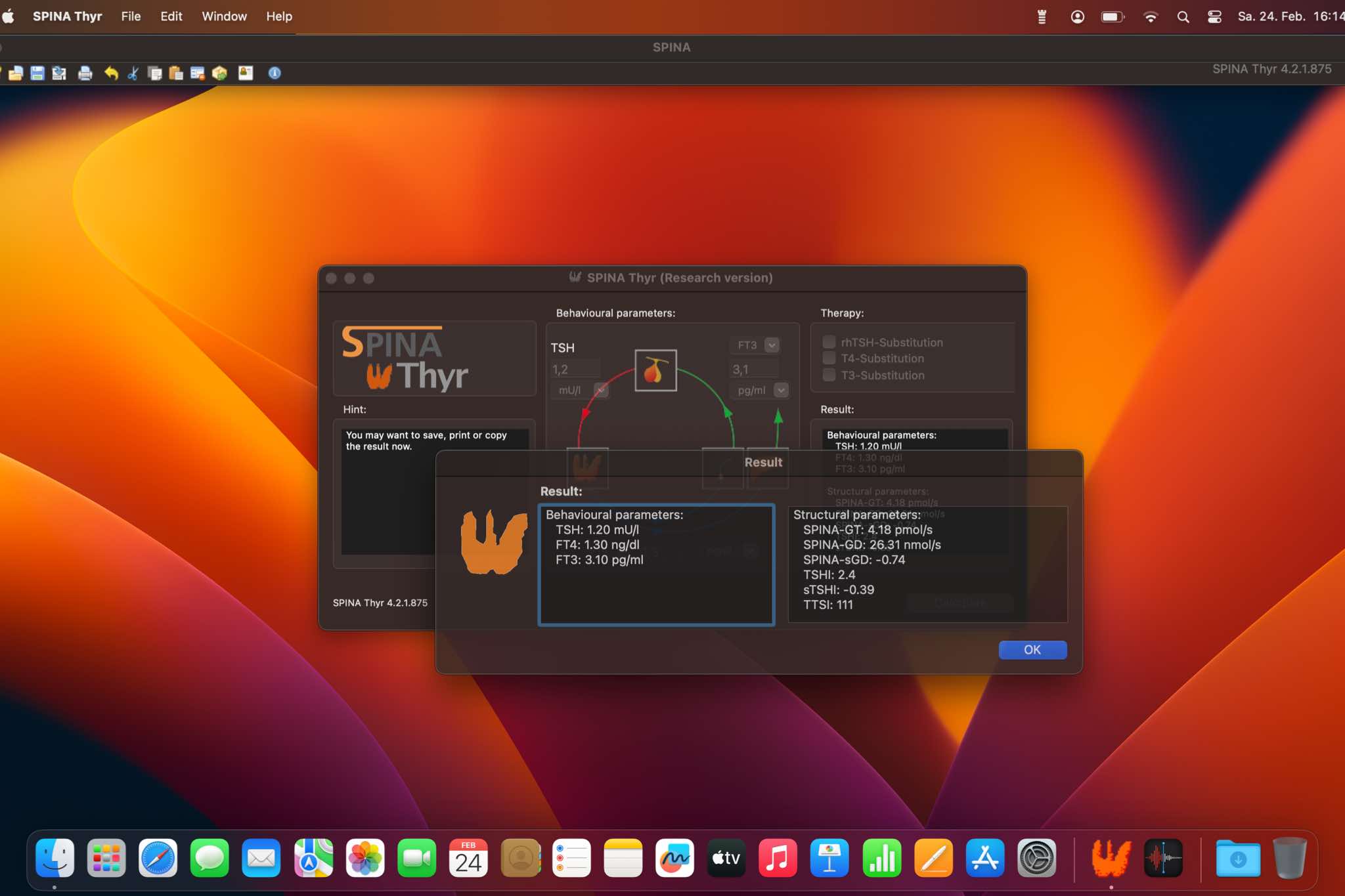Click the Open folder toolbar icon
1345x896 pixels.
(x=16, y=73)
